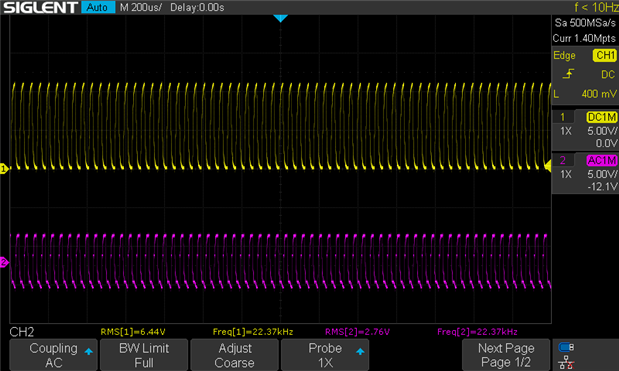
Task: Click the blue trigger position marker at the top
Action: click(280, 18)
